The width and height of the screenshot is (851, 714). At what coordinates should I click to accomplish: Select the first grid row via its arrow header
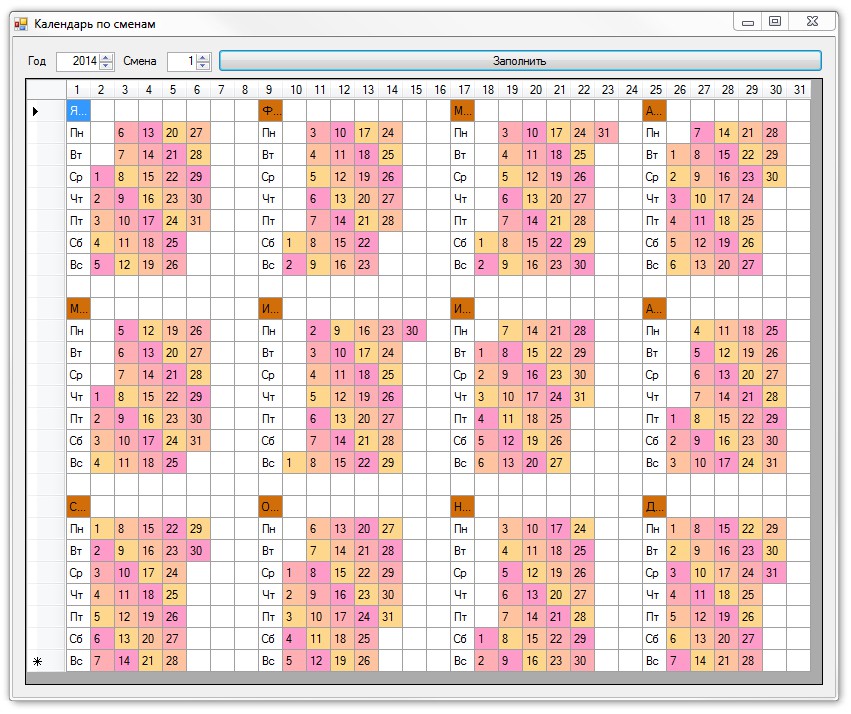pyautogui.click(x=46, y=111)
